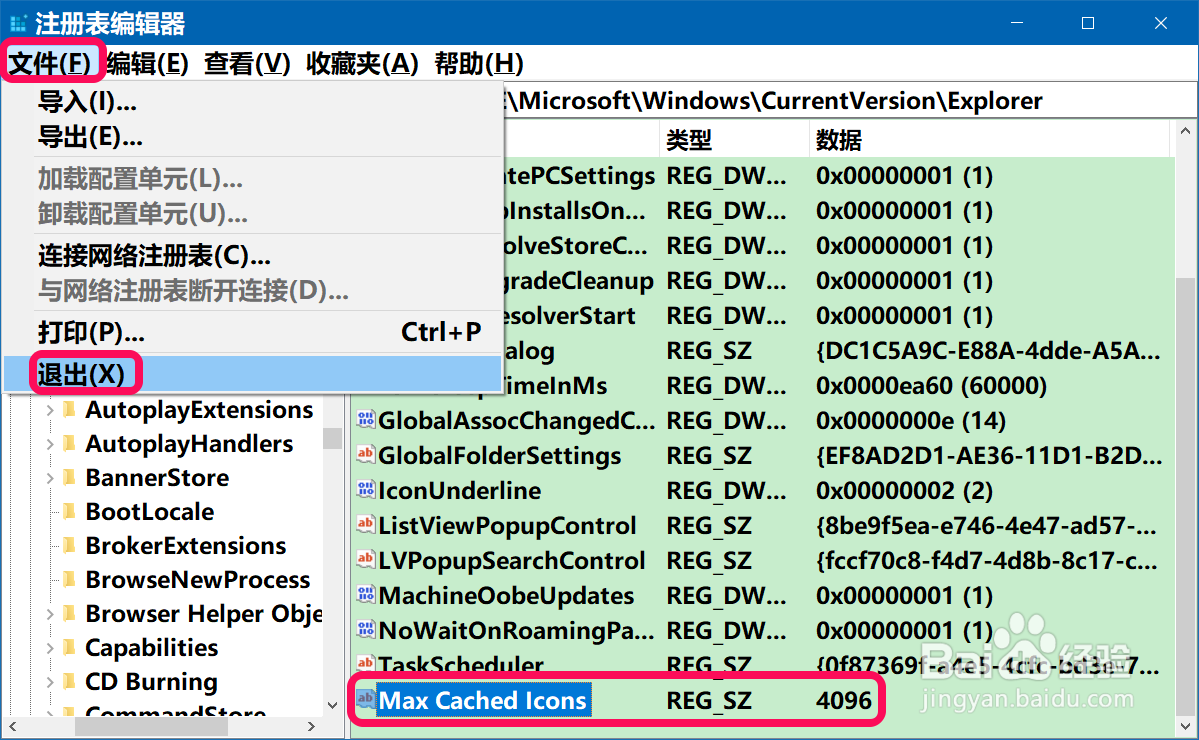Expand the Capabilities key
1199x740 pixels.
[50, 648]
